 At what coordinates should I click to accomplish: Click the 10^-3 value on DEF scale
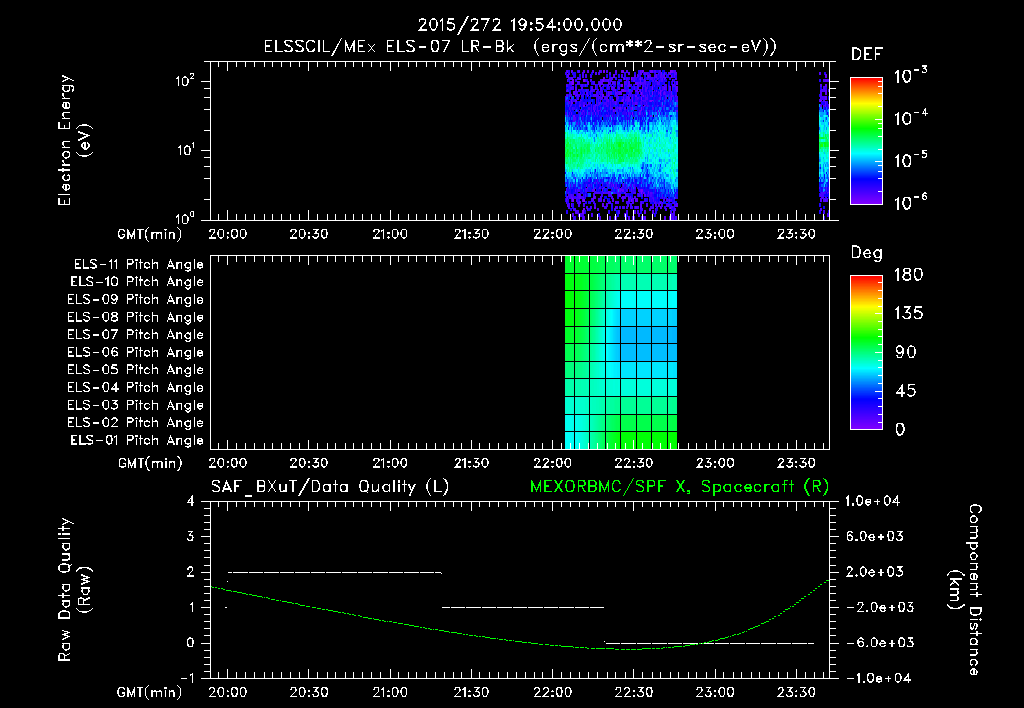tap(910, 76)
